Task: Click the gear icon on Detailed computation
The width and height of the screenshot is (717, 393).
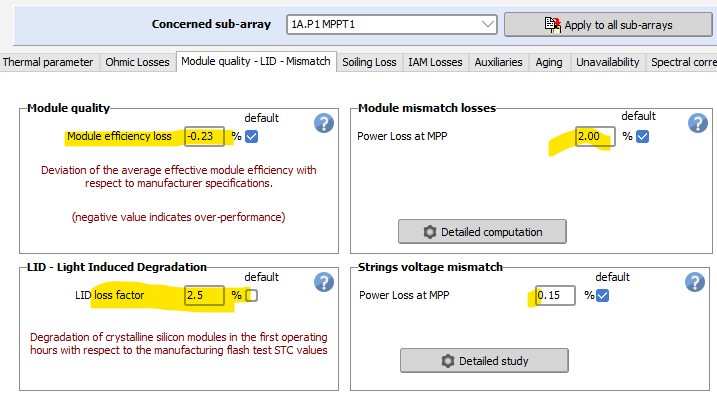Action: click(429, 232)
